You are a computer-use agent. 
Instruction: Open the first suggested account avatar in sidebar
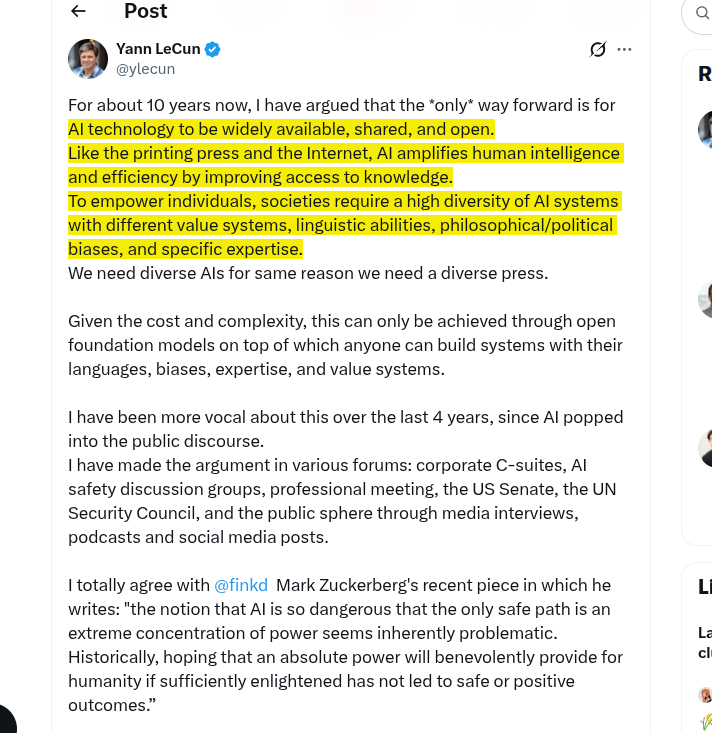(705, 129)
